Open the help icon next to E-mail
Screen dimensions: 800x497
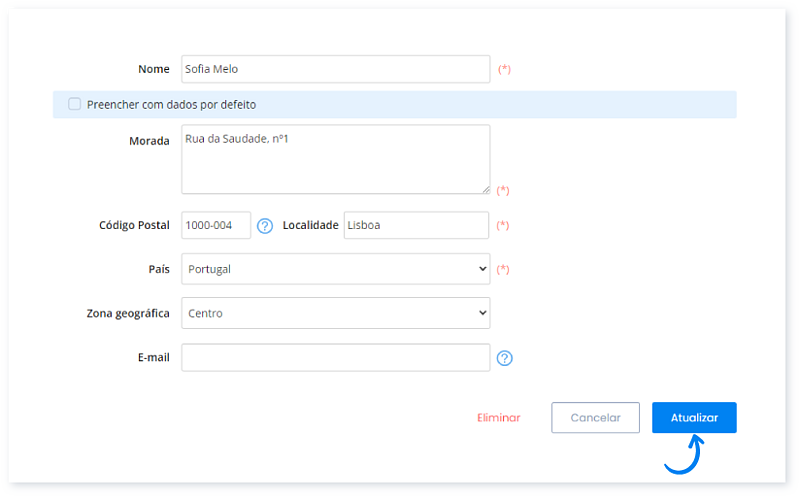click(x=504, y=358)
